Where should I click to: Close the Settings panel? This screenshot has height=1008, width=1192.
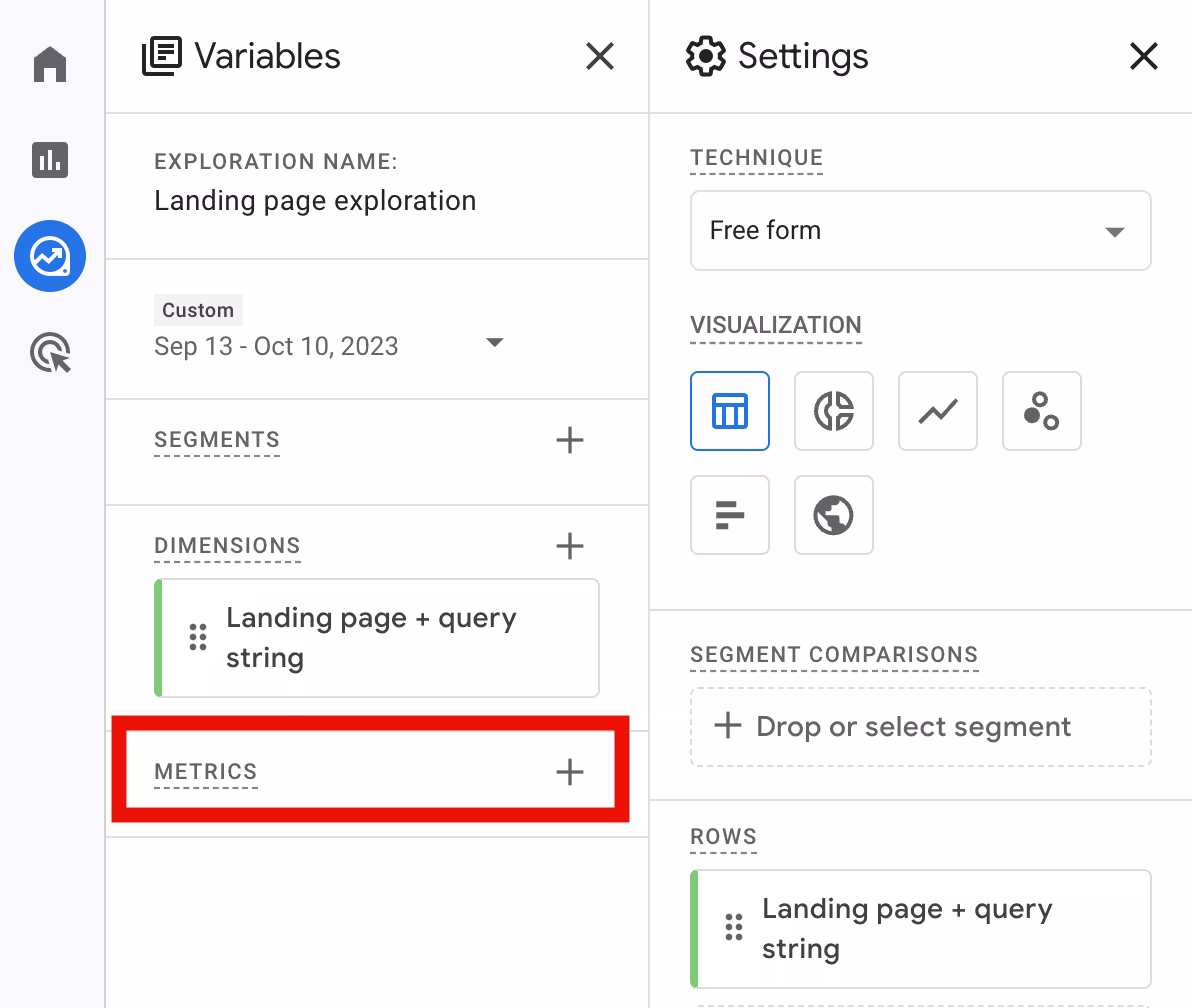click(1143, 56)
